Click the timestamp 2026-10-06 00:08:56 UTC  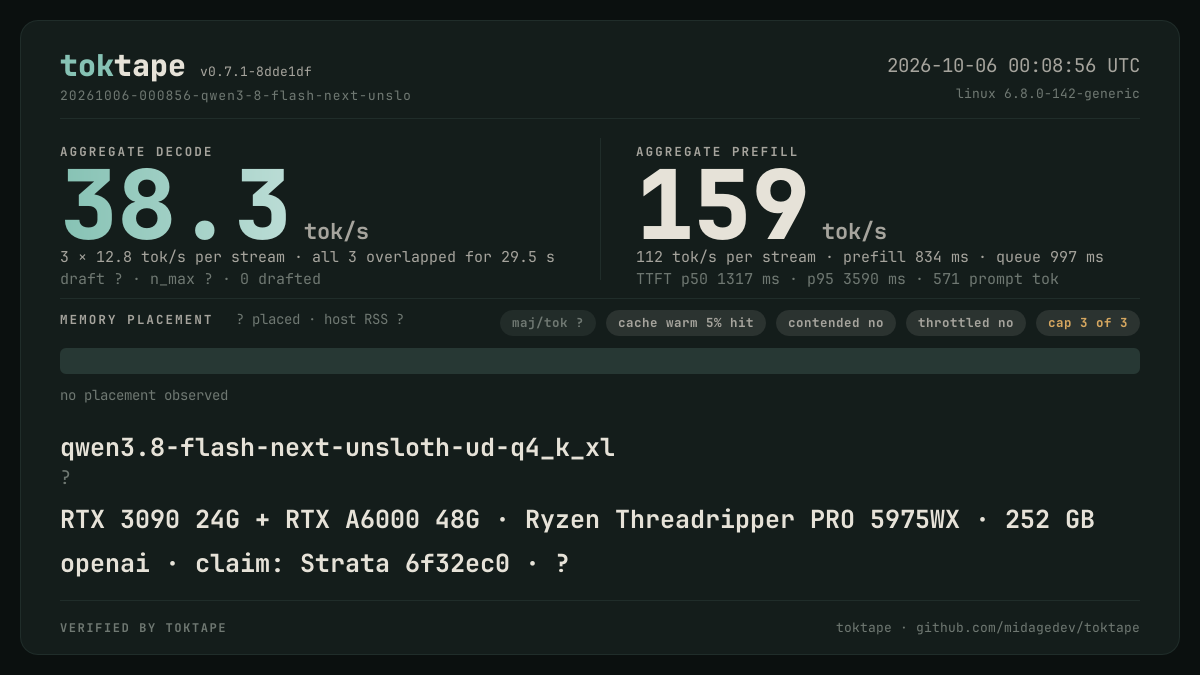[1013, 66]
